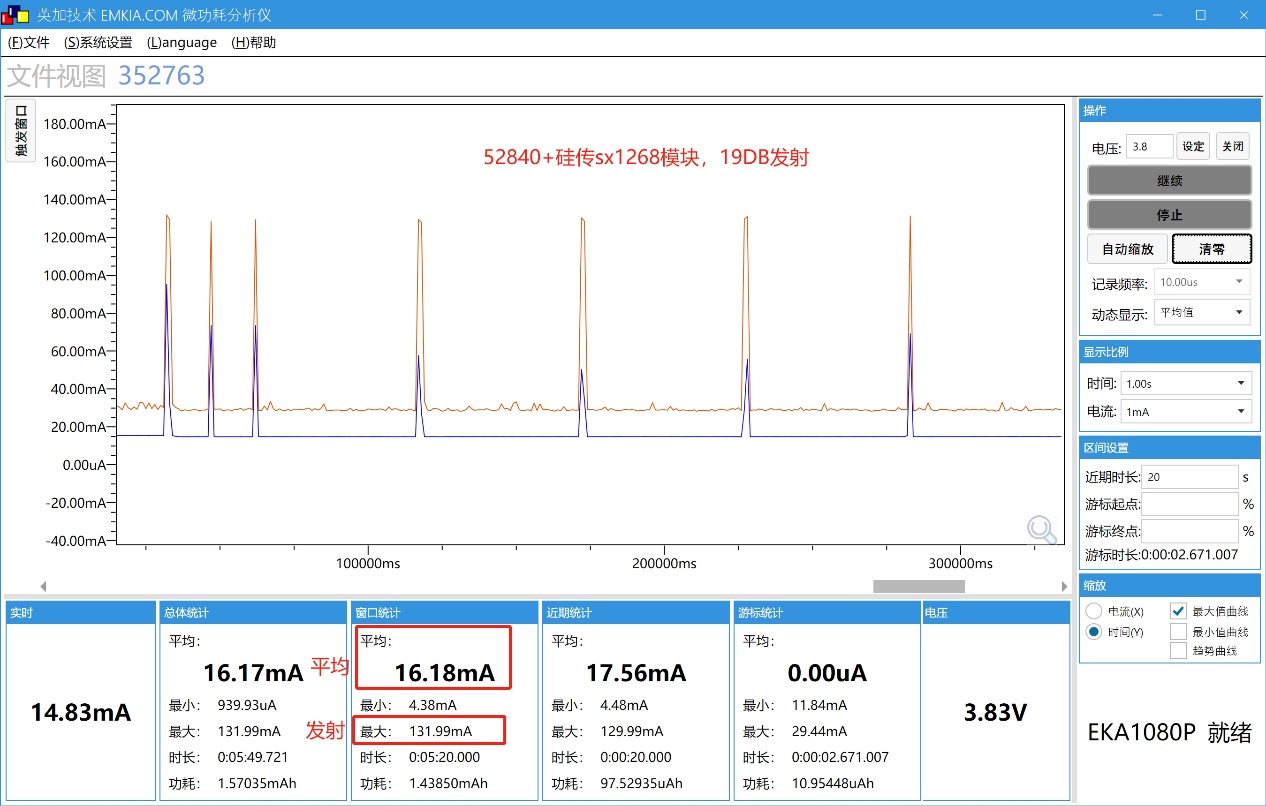This screenshot has height=806, width=1266.
Task: Select the 触发窗口 trigger window side tab
Action: [x=20, y=131]
